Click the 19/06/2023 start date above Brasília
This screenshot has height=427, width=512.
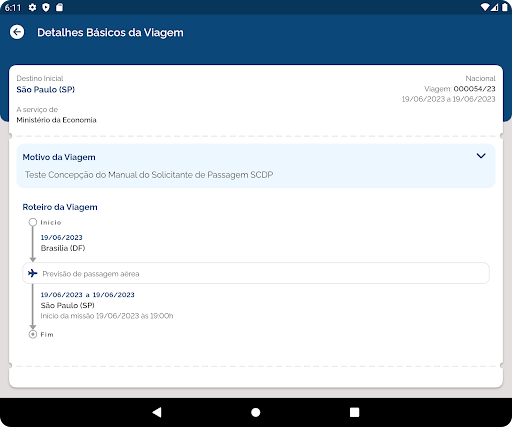coord(62,237)
